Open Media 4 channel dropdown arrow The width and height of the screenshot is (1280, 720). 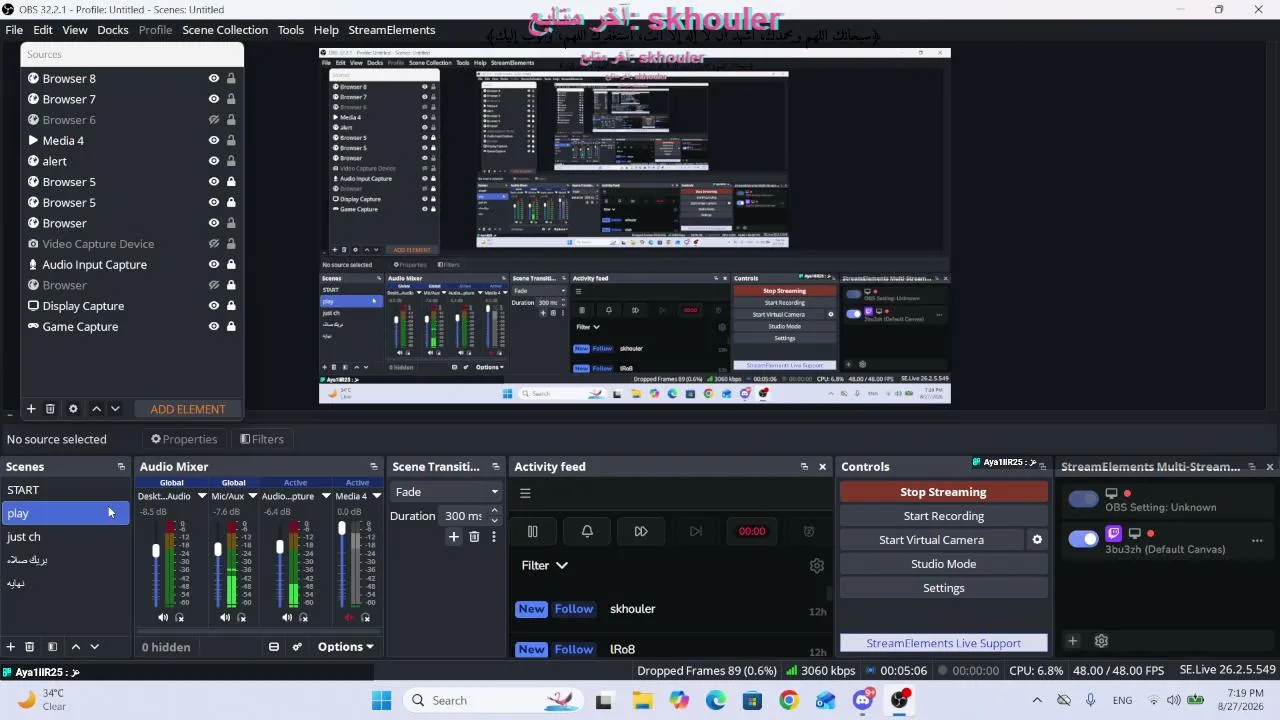point(376,496)
